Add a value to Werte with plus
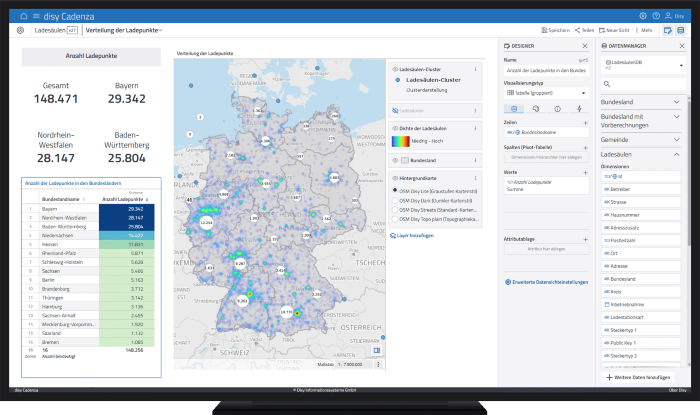The image size is (700, 415). pos(585,172)
